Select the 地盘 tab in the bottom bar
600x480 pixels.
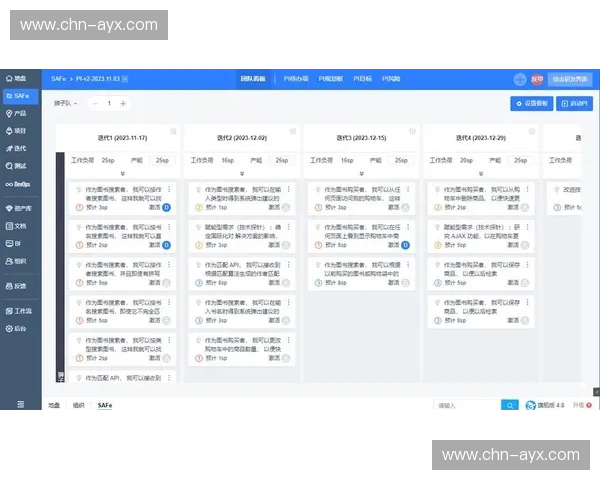coord(54,405)
